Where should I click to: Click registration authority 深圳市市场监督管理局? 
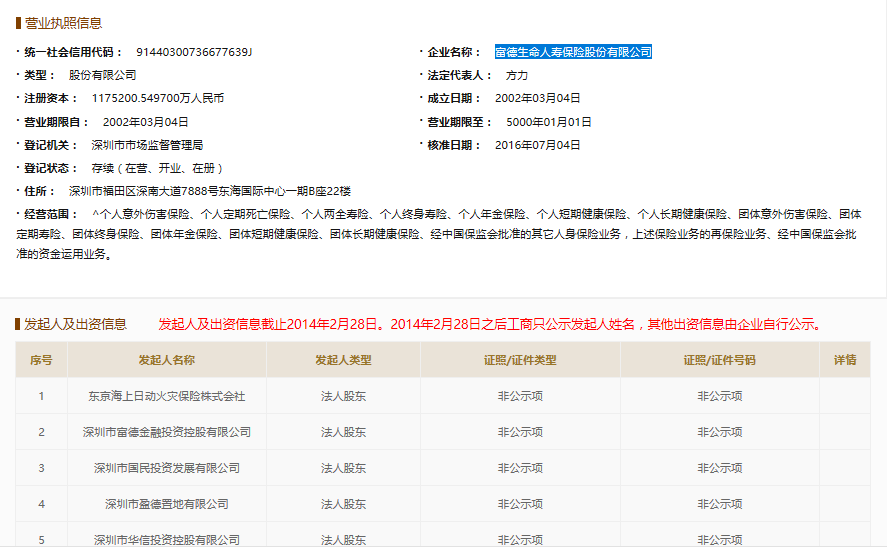147,145
